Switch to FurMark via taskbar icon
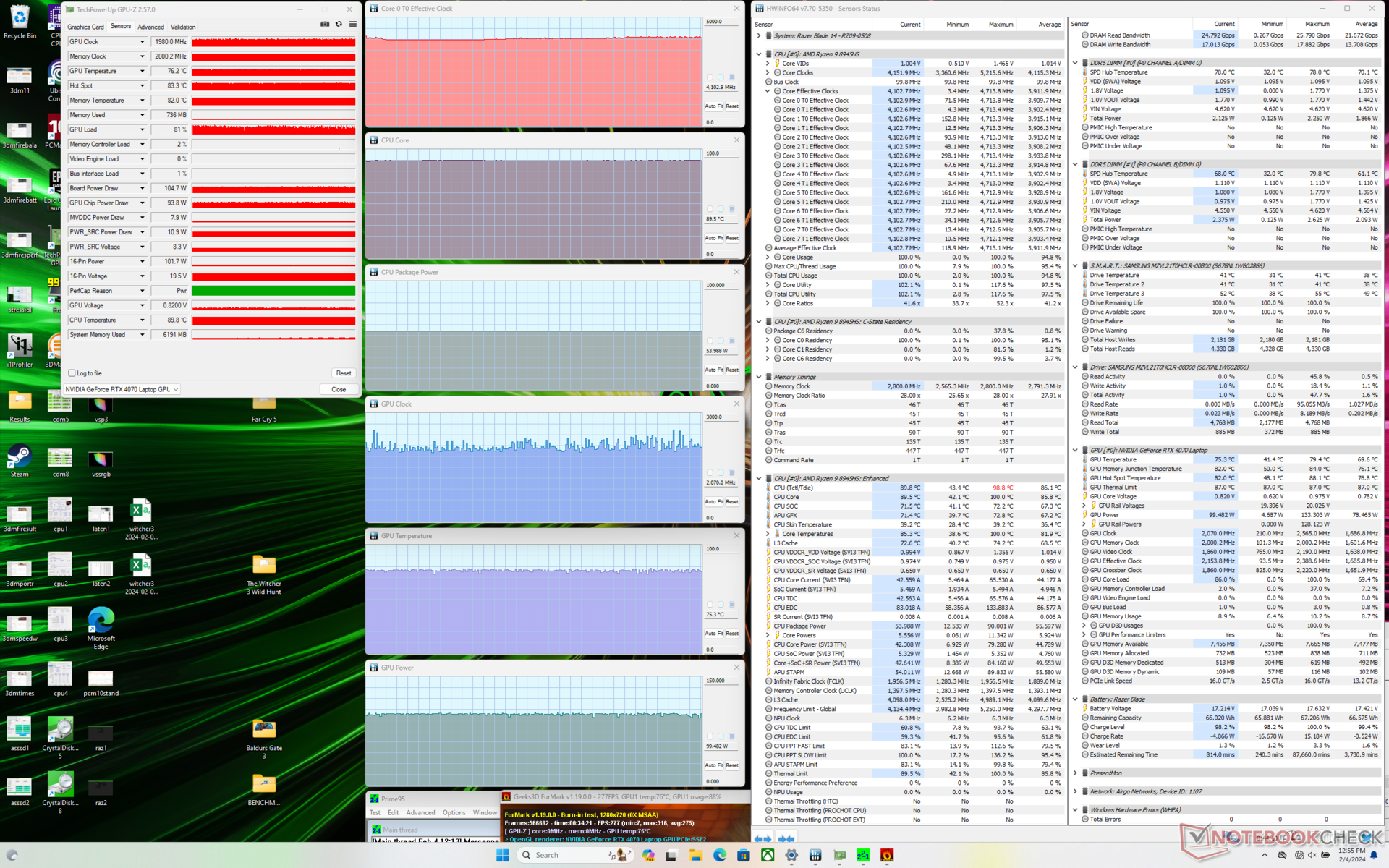 tap(887, 855)
